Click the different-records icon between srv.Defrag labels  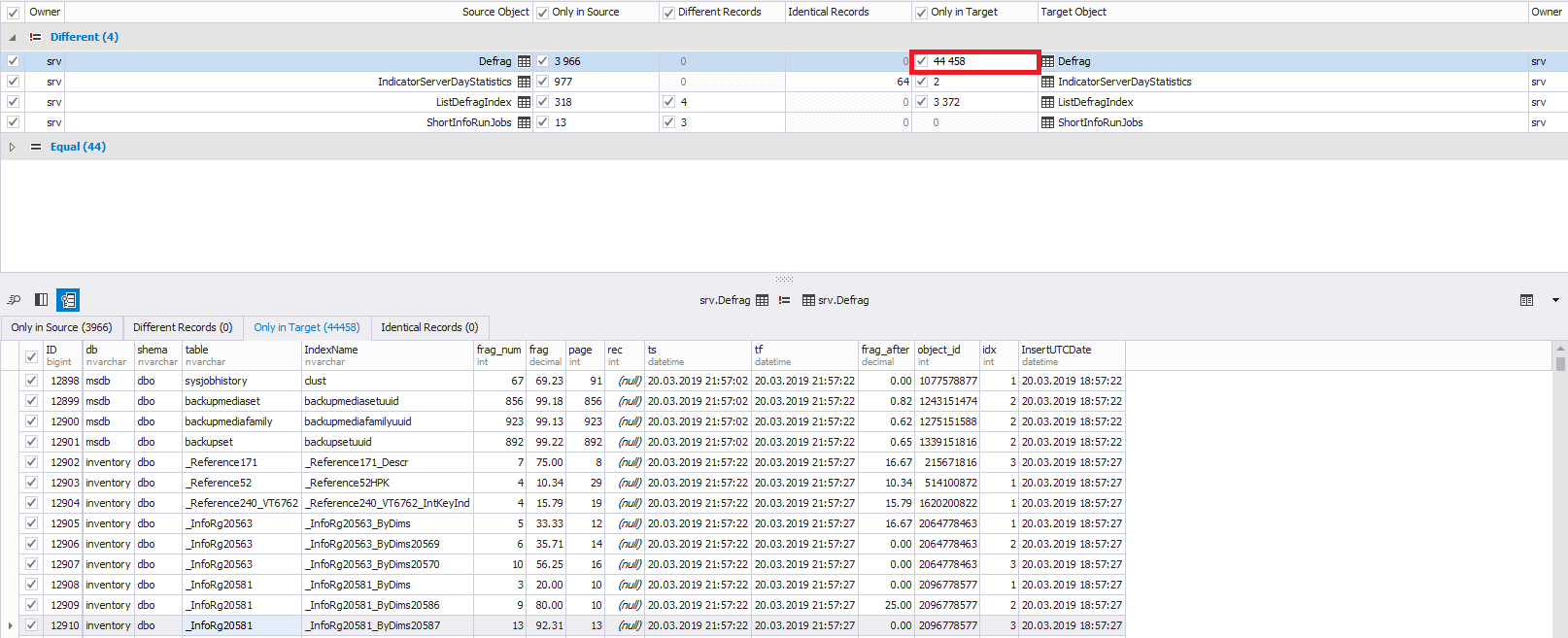point(784,300)
